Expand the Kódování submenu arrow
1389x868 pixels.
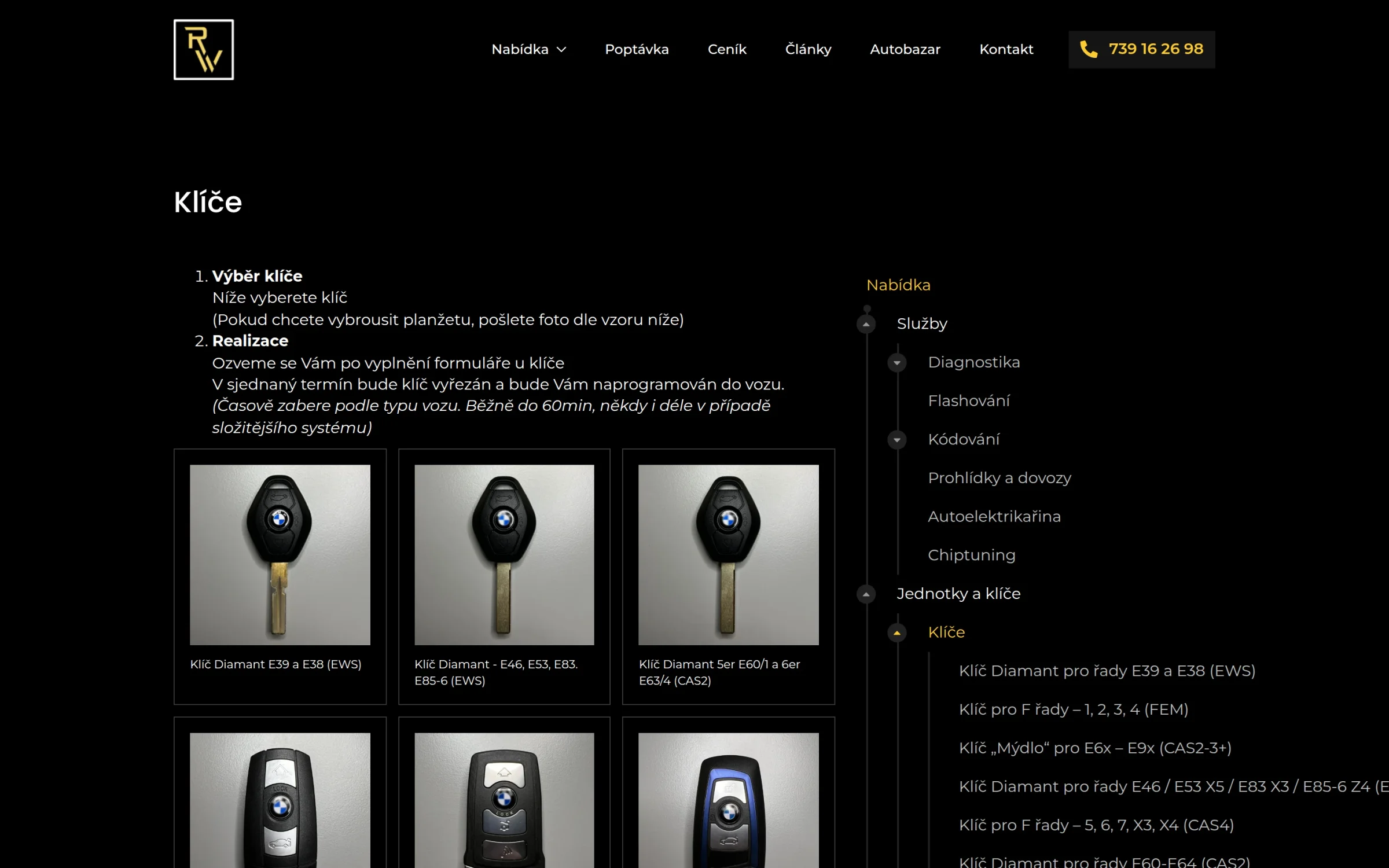pos(897,440)
